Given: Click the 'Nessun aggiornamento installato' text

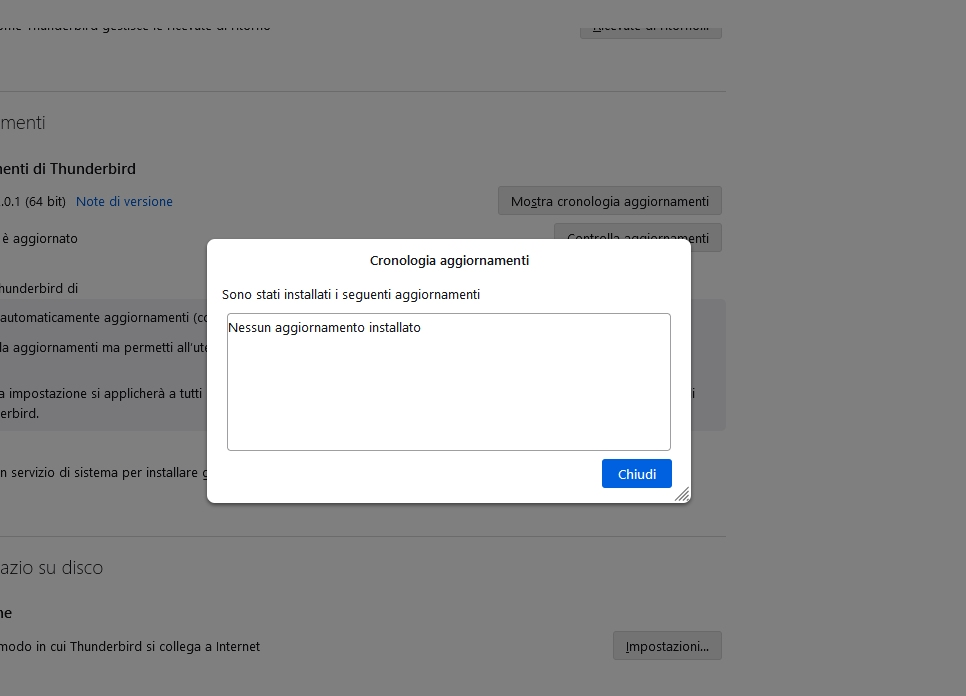Looking at the screenshot, I should [x=325, y=328].
